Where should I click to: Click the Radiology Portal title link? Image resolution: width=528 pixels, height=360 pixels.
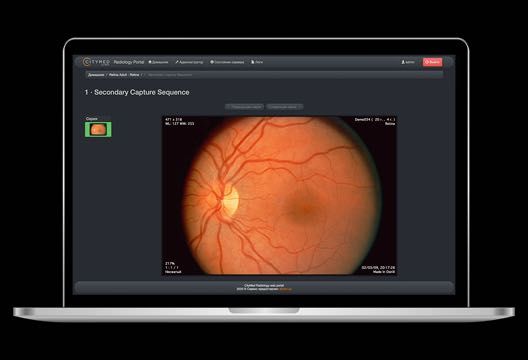(x=129, y=62)
